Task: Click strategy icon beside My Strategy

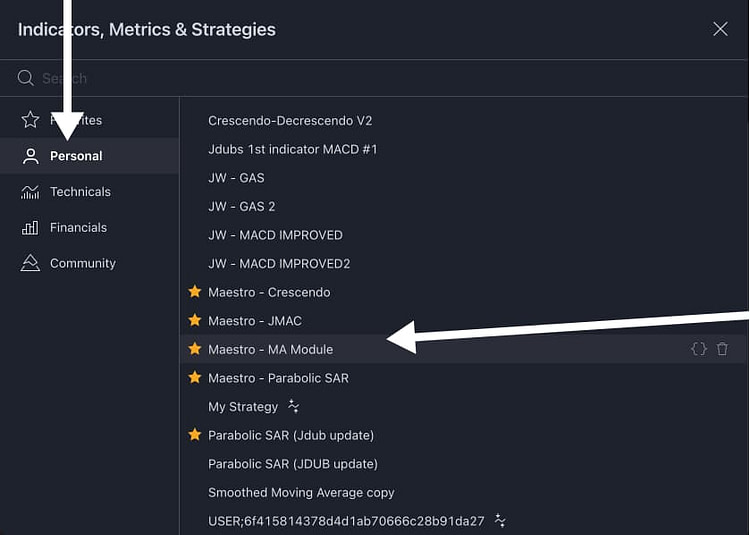Action: click(x=294, y=406)
